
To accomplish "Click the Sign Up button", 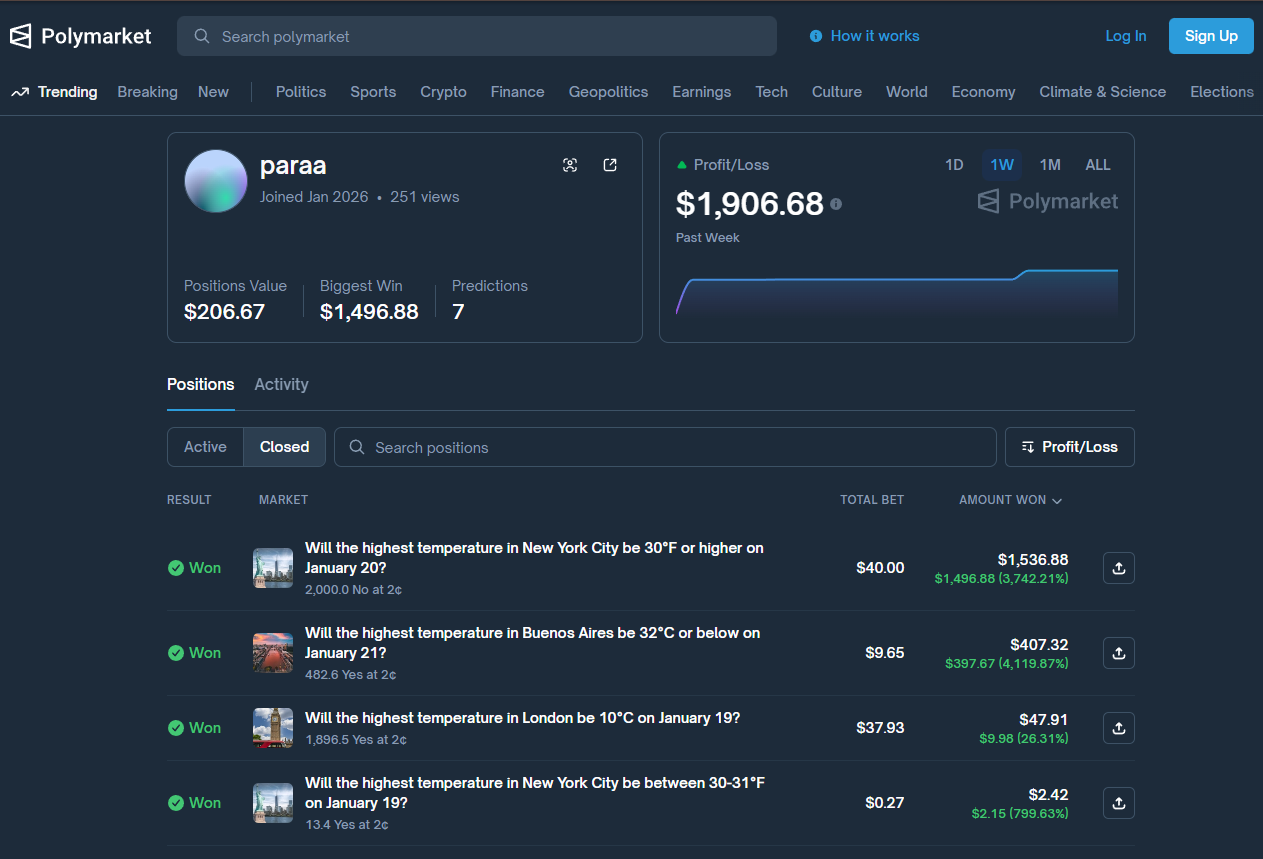I will 1211,36.
